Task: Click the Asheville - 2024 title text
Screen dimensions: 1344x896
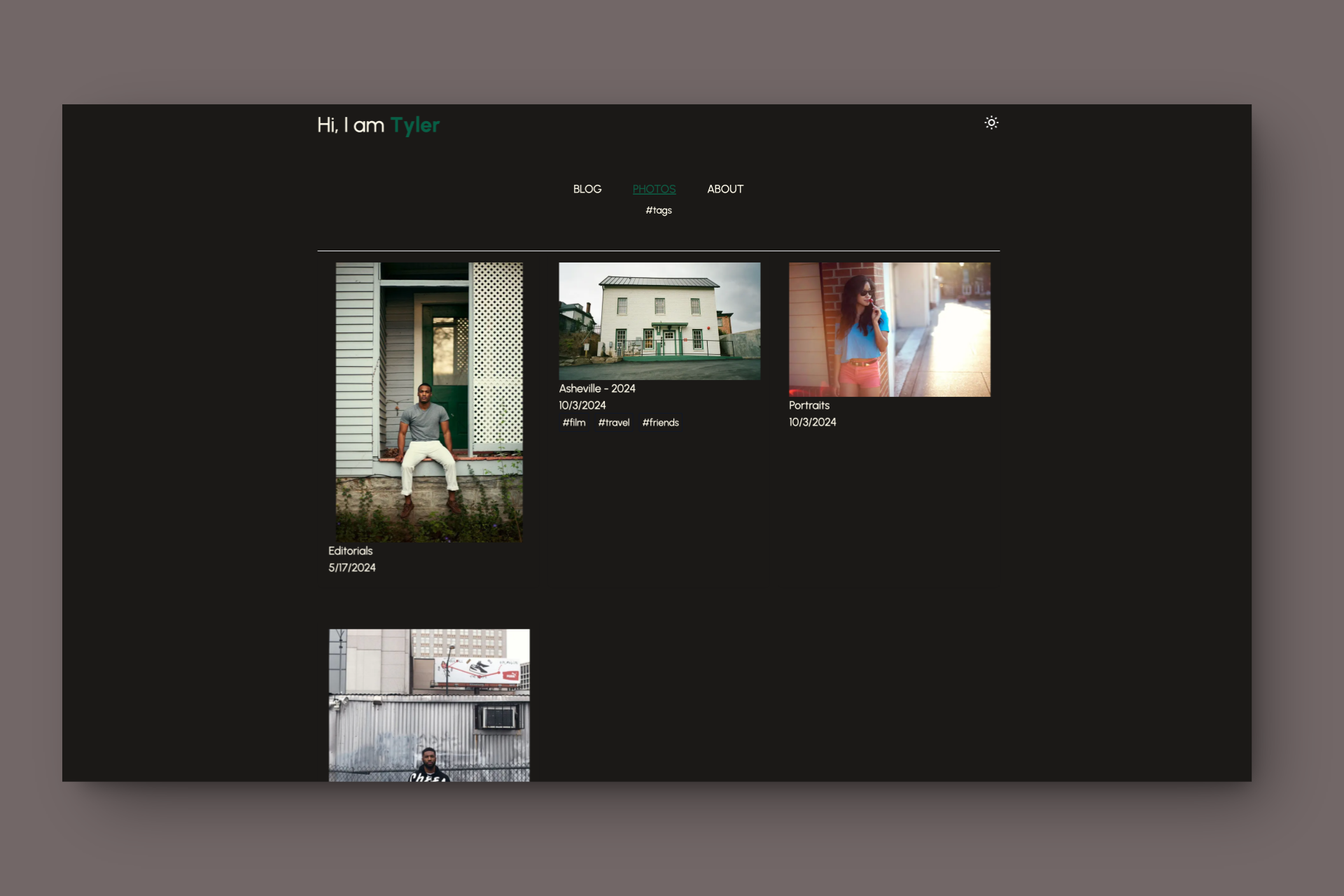Action: click(x=596, y=388)
